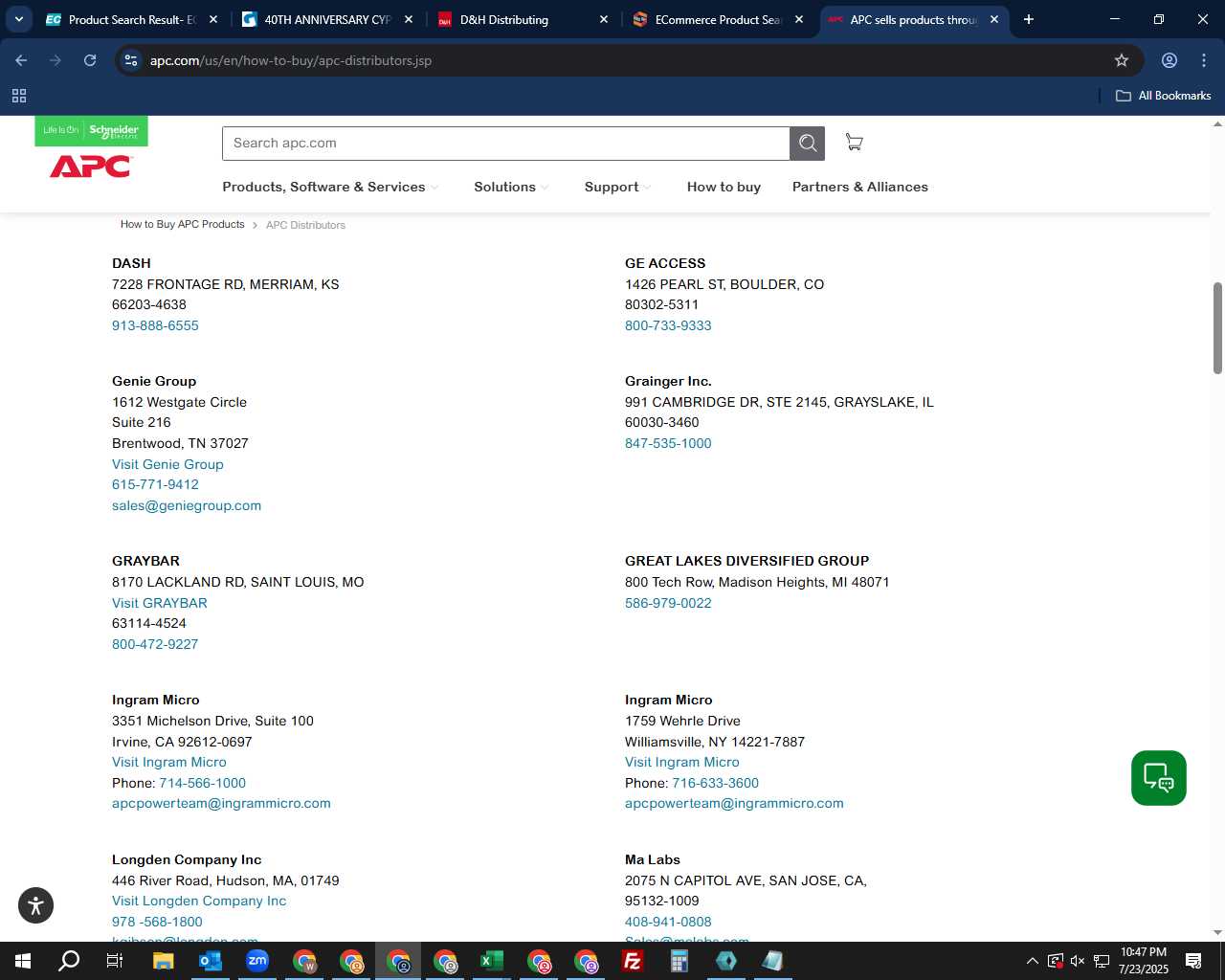Close the APC sells products tab

click(994, 19)
